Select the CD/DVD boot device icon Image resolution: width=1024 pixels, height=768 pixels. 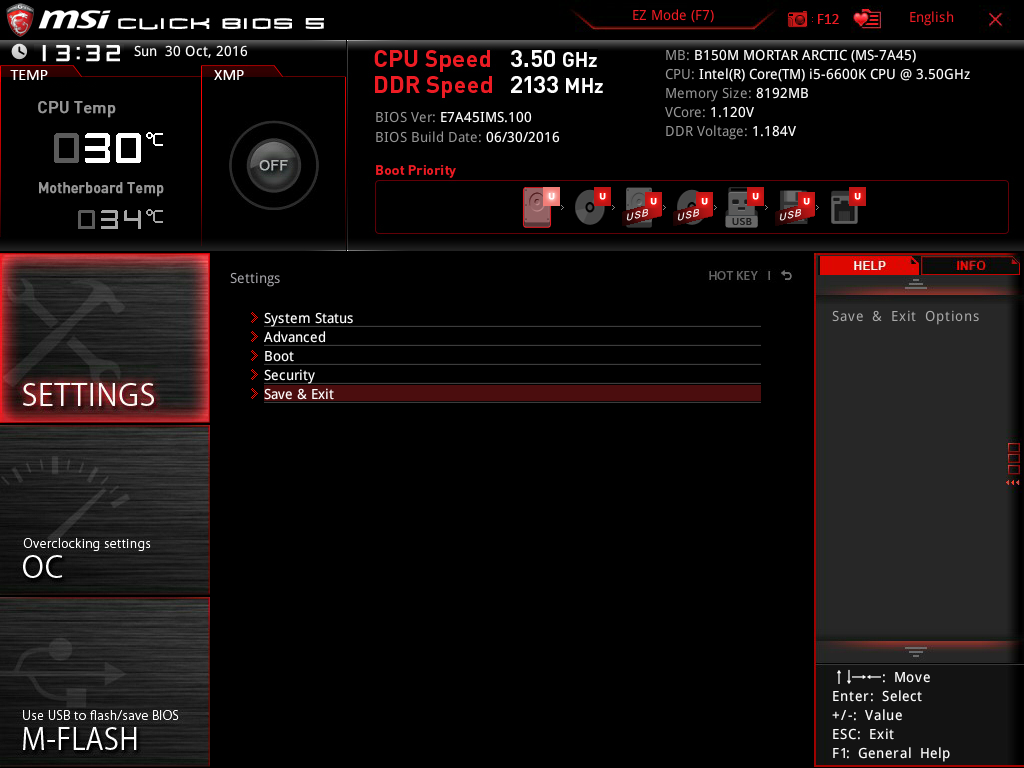592,207
